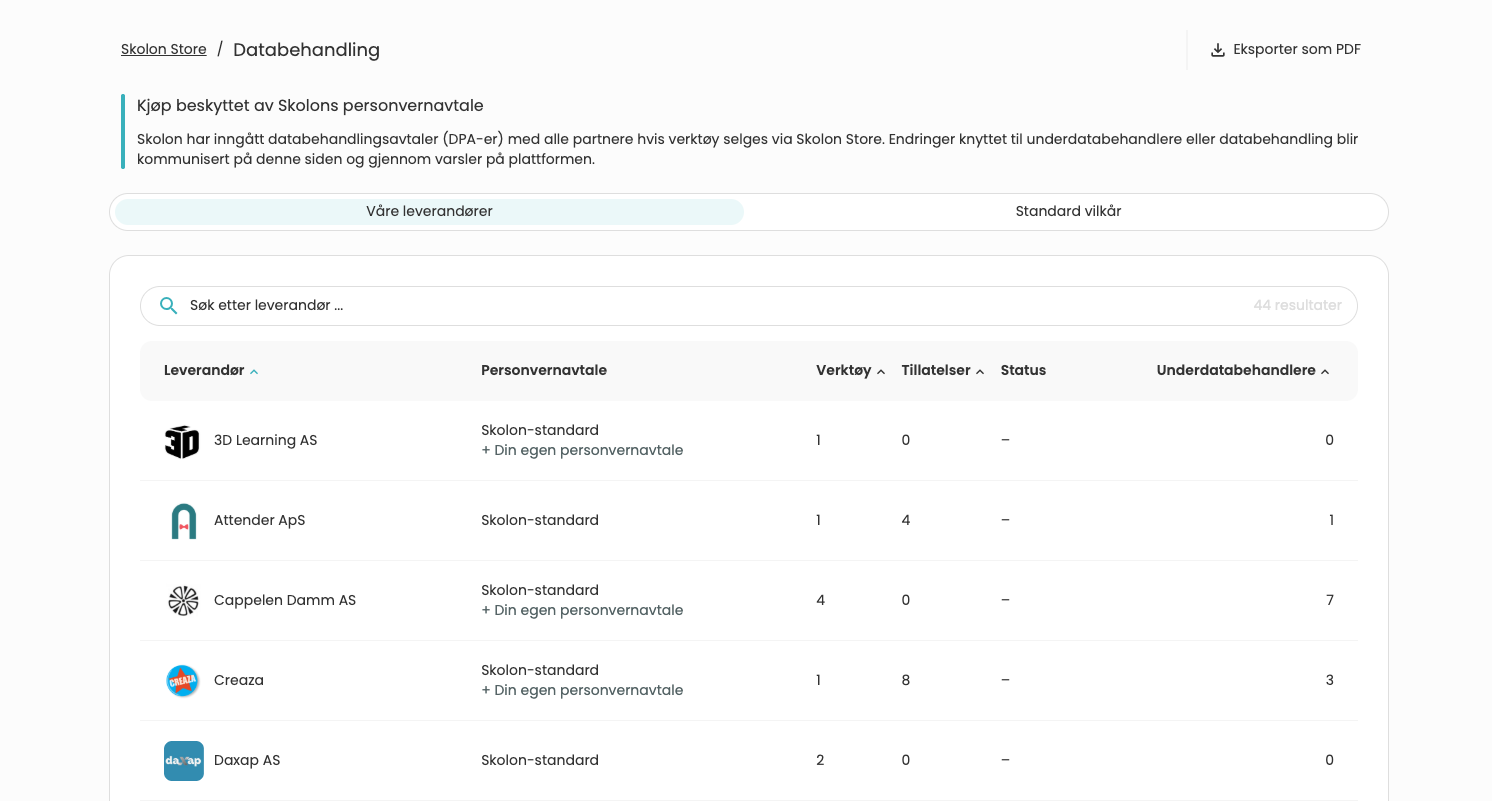
Task: Click the magnifying glass search icon
Action: point(169,306)
